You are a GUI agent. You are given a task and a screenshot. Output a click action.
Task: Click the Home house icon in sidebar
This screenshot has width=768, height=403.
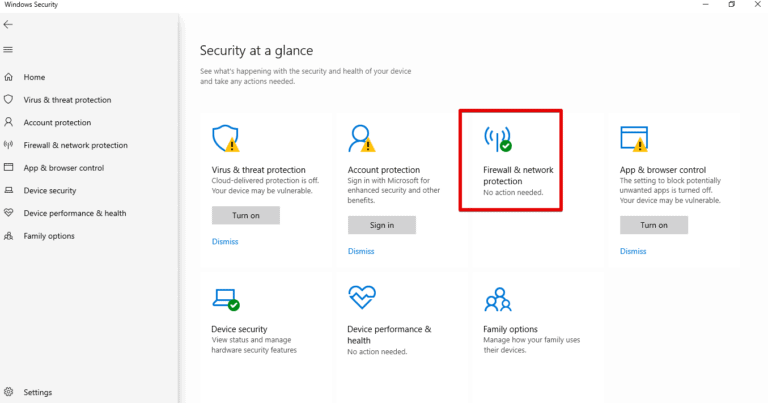tap(8, 77)
